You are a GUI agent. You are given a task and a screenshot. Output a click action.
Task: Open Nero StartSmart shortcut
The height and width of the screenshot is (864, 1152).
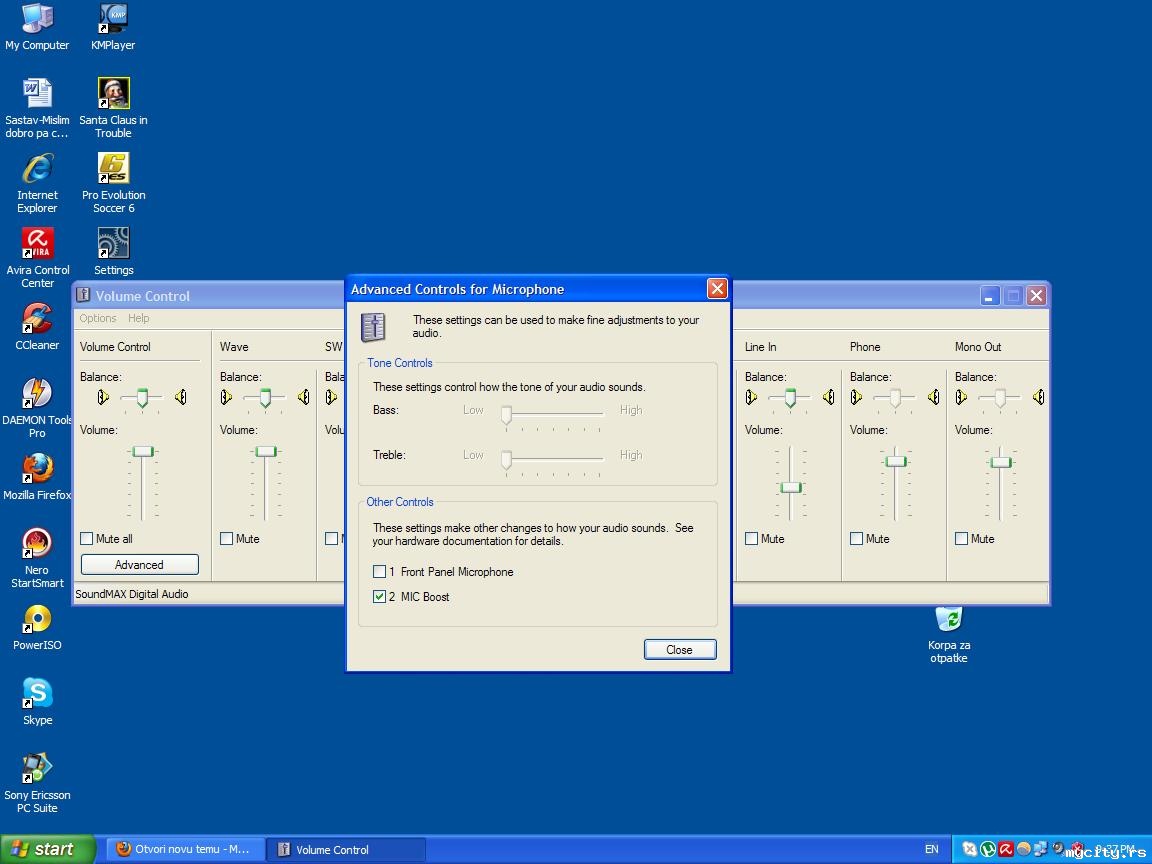pos(37,544)
